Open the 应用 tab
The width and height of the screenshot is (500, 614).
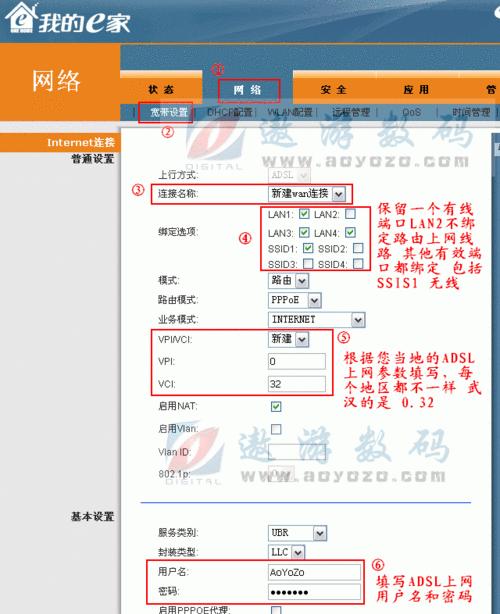(416, 90)
